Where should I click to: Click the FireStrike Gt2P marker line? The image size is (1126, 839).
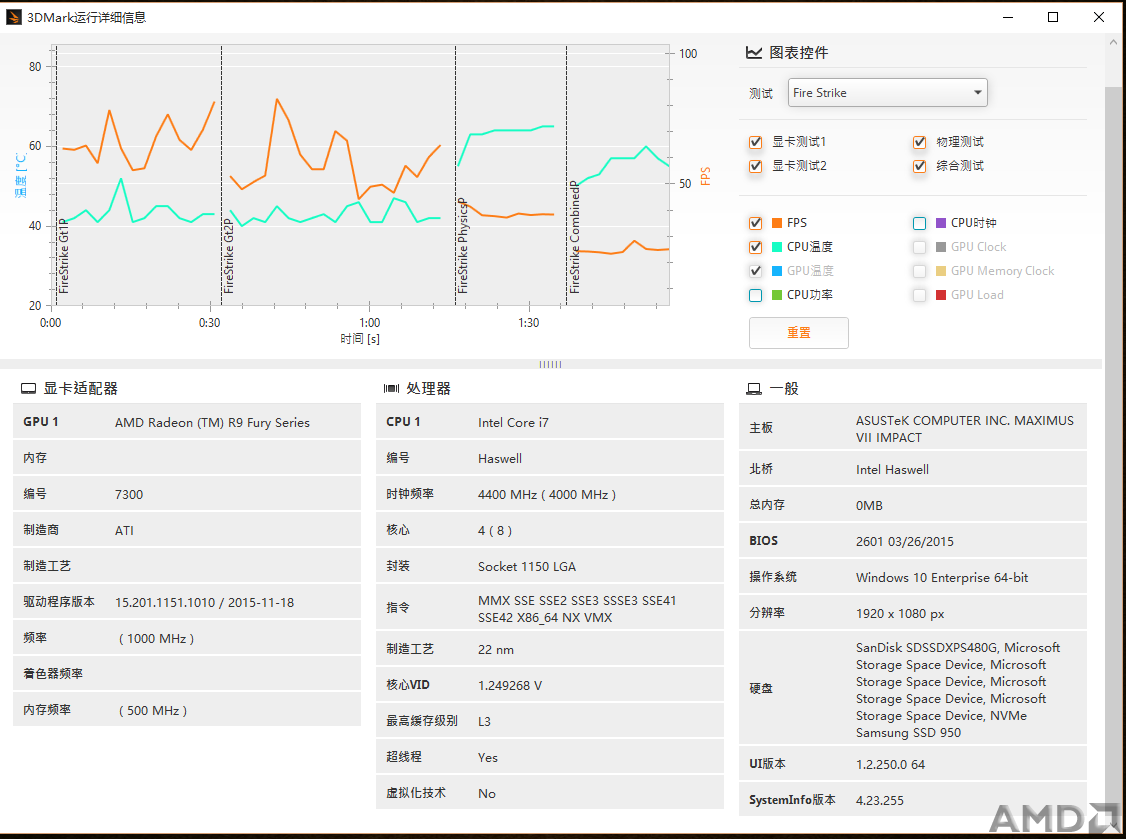(x=221, y=176)
